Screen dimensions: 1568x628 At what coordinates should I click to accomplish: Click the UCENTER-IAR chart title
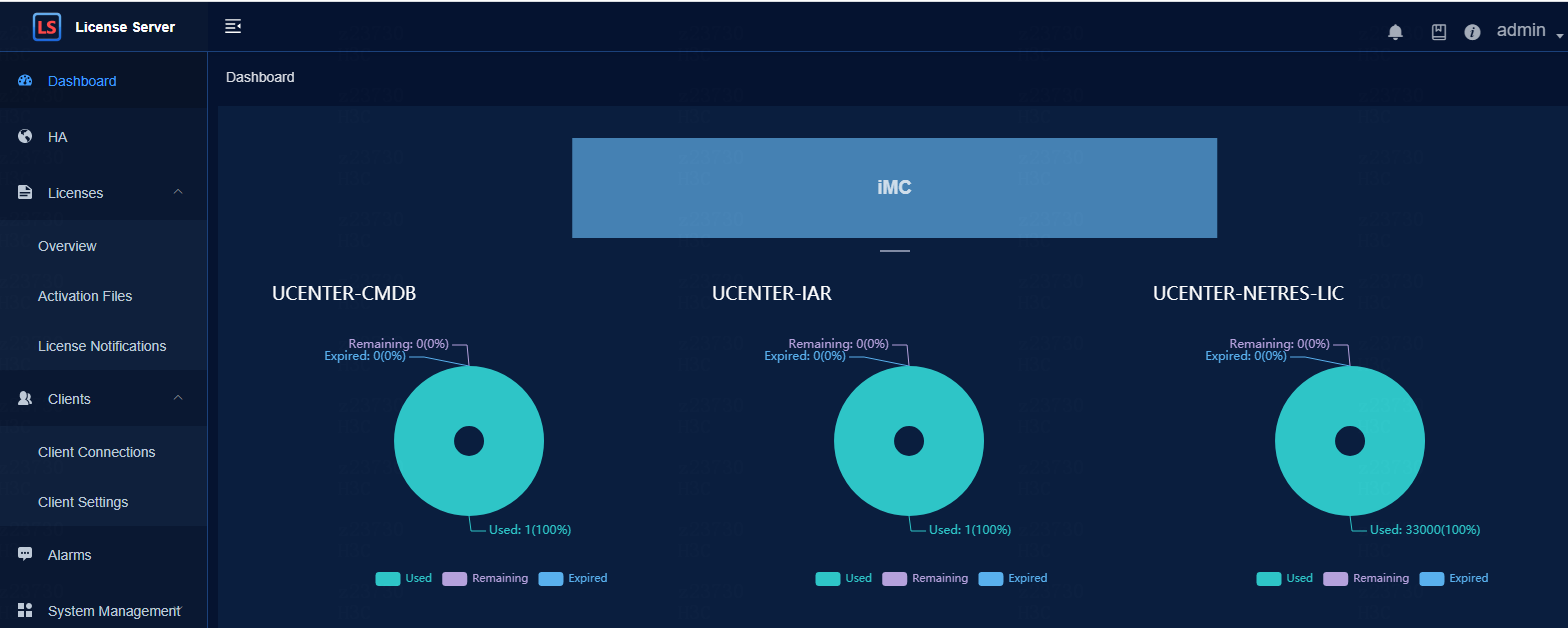click(x=772, y=294)
